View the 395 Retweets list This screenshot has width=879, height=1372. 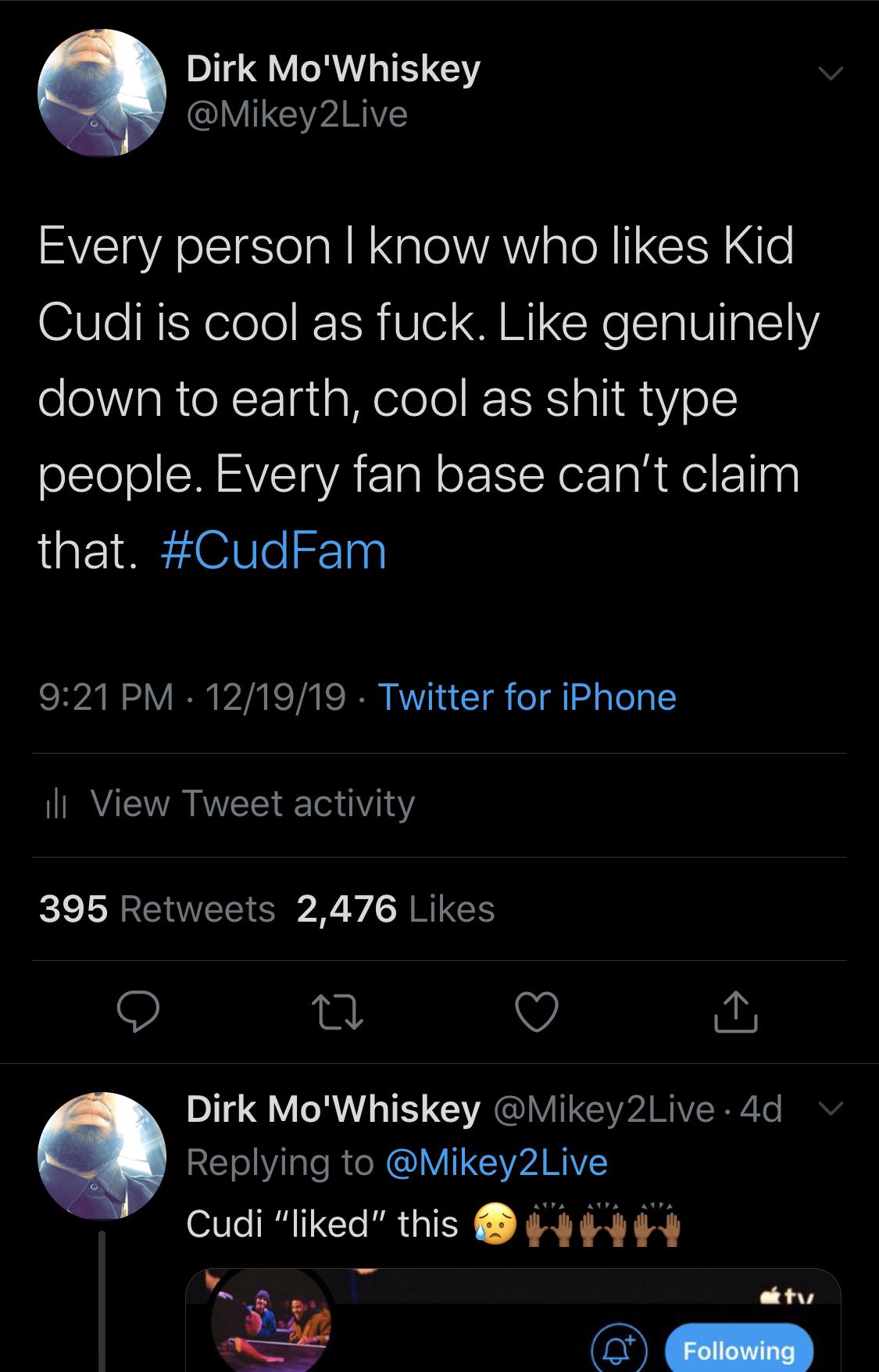(157, 908)
